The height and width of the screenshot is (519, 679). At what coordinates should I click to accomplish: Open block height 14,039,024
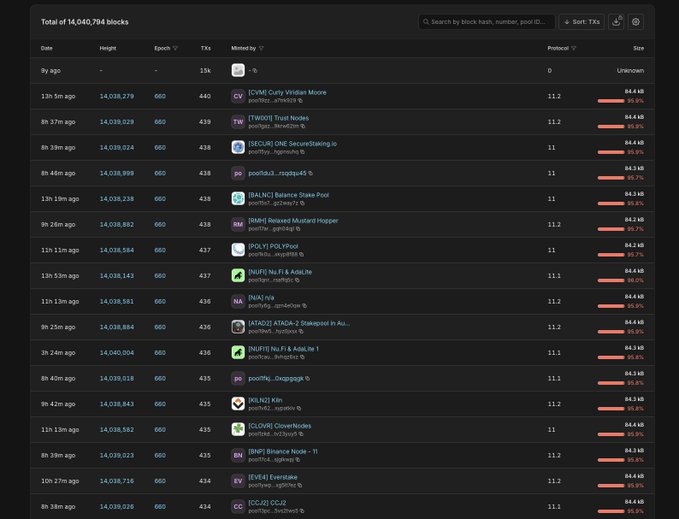coord(116,147)
